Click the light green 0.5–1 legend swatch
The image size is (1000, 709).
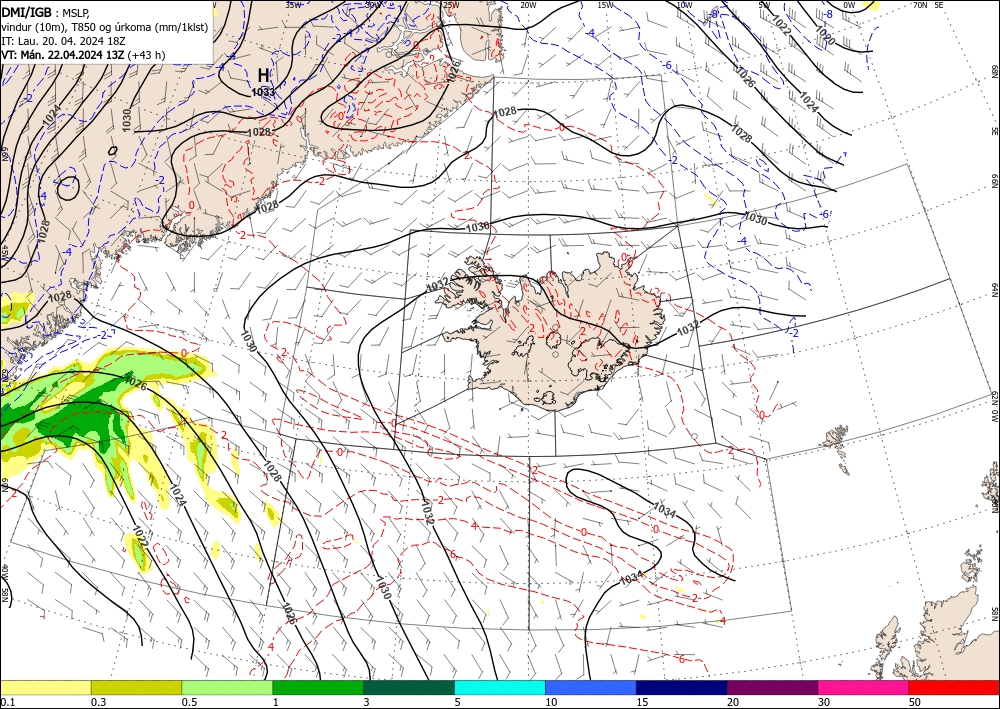tap(227, 687)
